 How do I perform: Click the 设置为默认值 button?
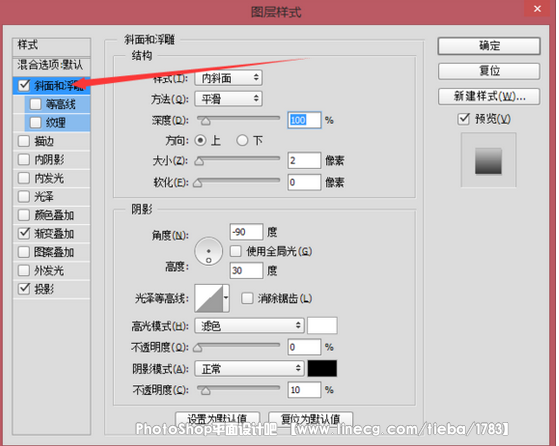click(x=217, y=418)
